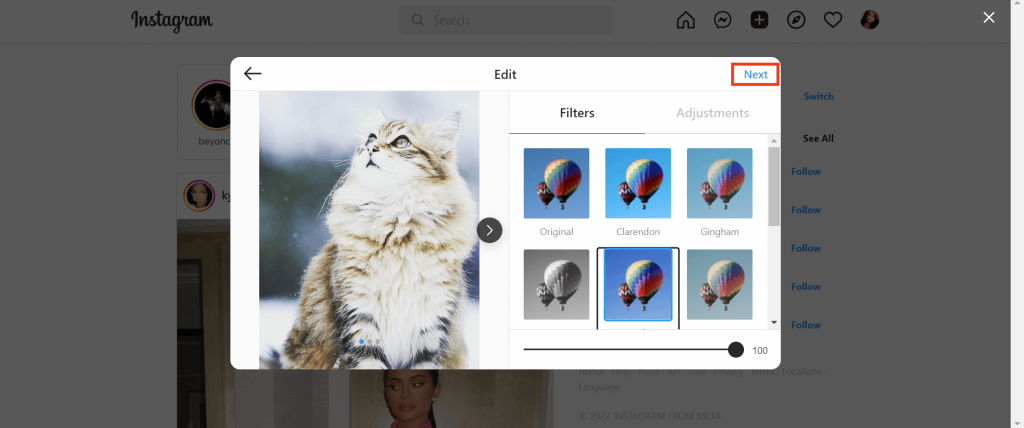Click the Switch account link
This screenshot has height=428, width=1024.
pyautogui.click(x=818, y=96)
